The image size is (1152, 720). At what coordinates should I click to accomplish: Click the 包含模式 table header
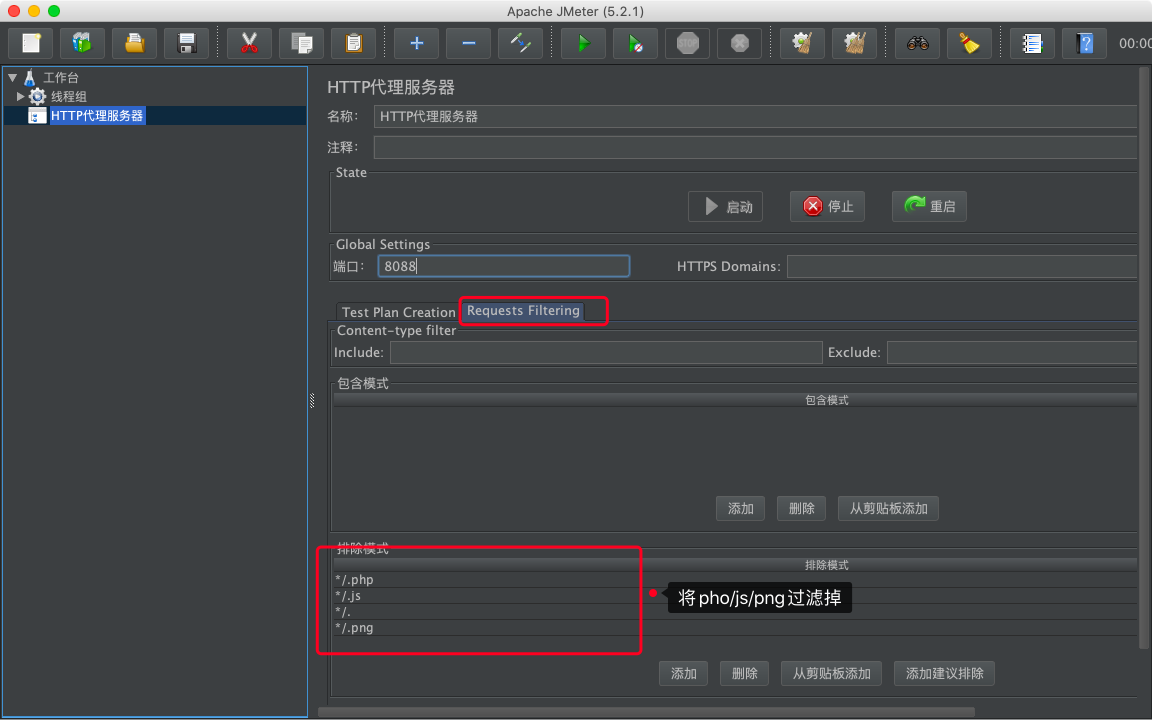[x=735, y=400]
